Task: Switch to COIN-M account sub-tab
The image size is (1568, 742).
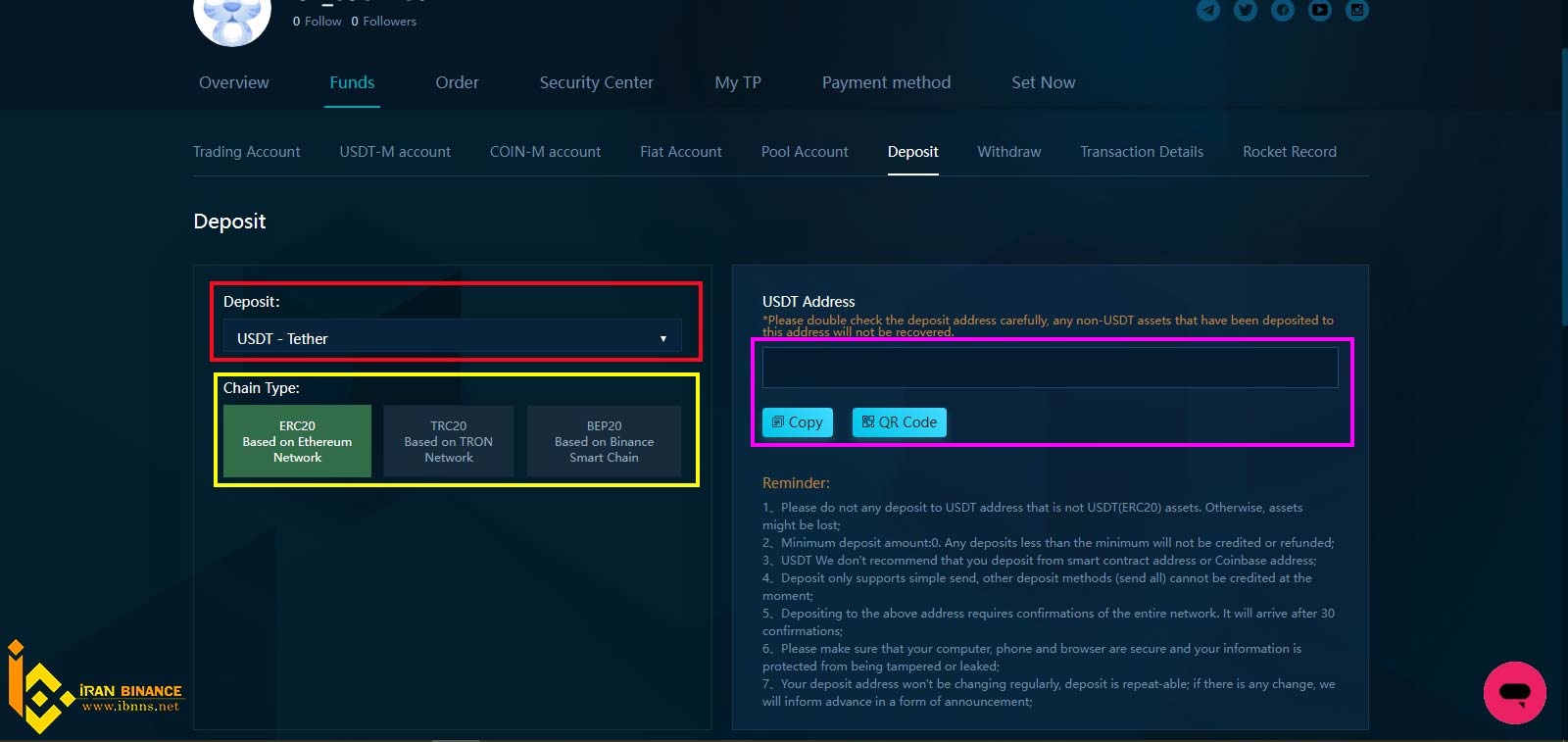Action: (545, 152)
